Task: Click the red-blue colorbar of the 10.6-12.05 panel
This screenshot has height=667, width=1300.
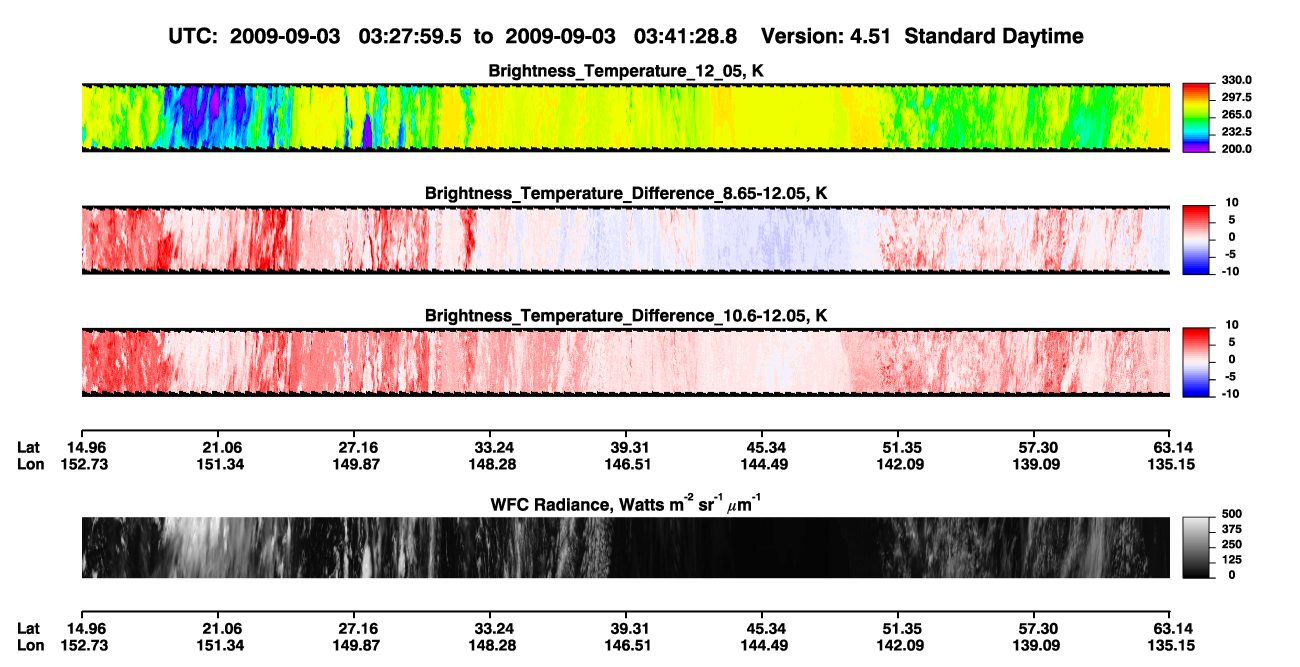Action: click(x=1196, y=362)
